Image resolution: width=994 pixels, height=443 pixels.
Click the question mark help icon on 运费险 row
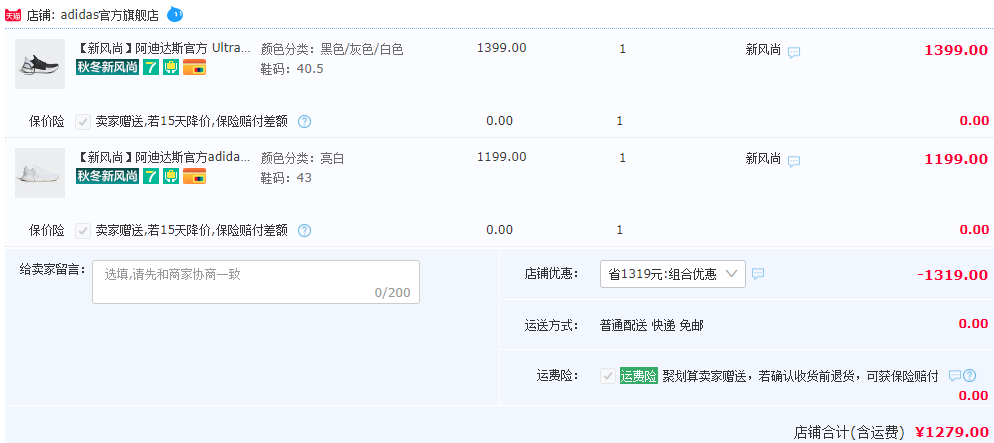coord(969,376)
